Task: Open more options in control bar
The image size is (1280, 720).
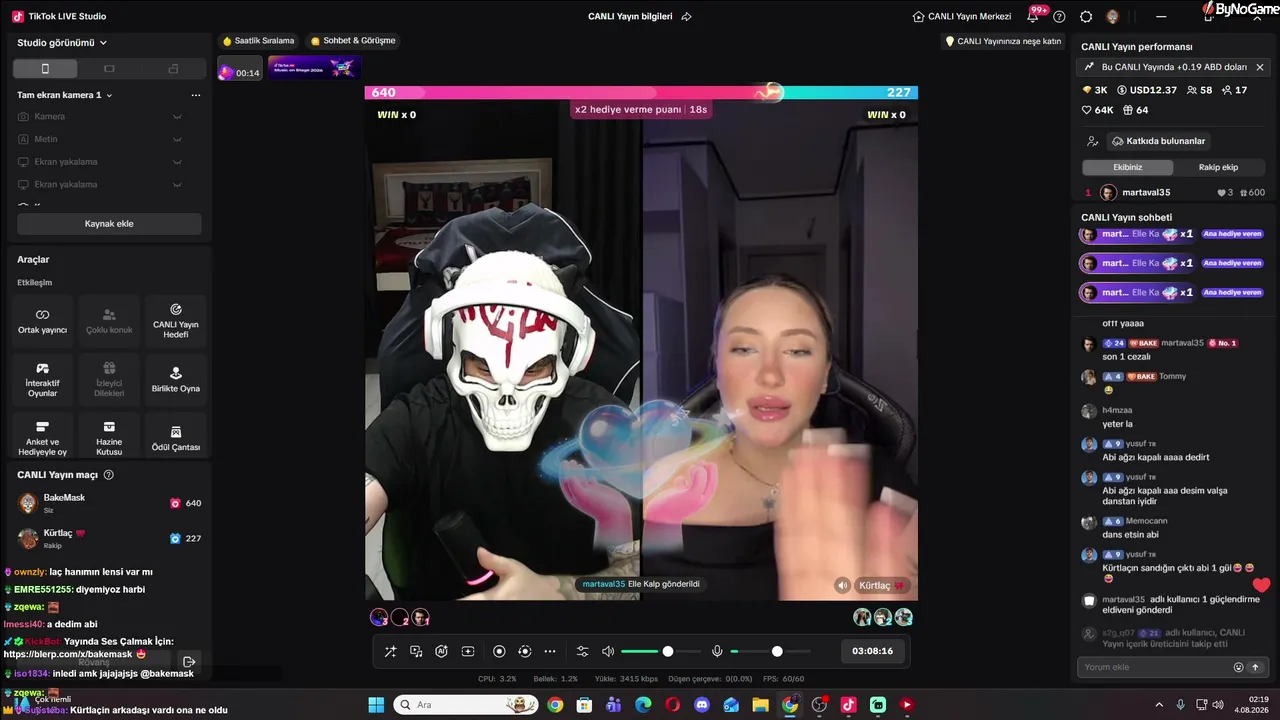Action: click(x=550, y=651)
